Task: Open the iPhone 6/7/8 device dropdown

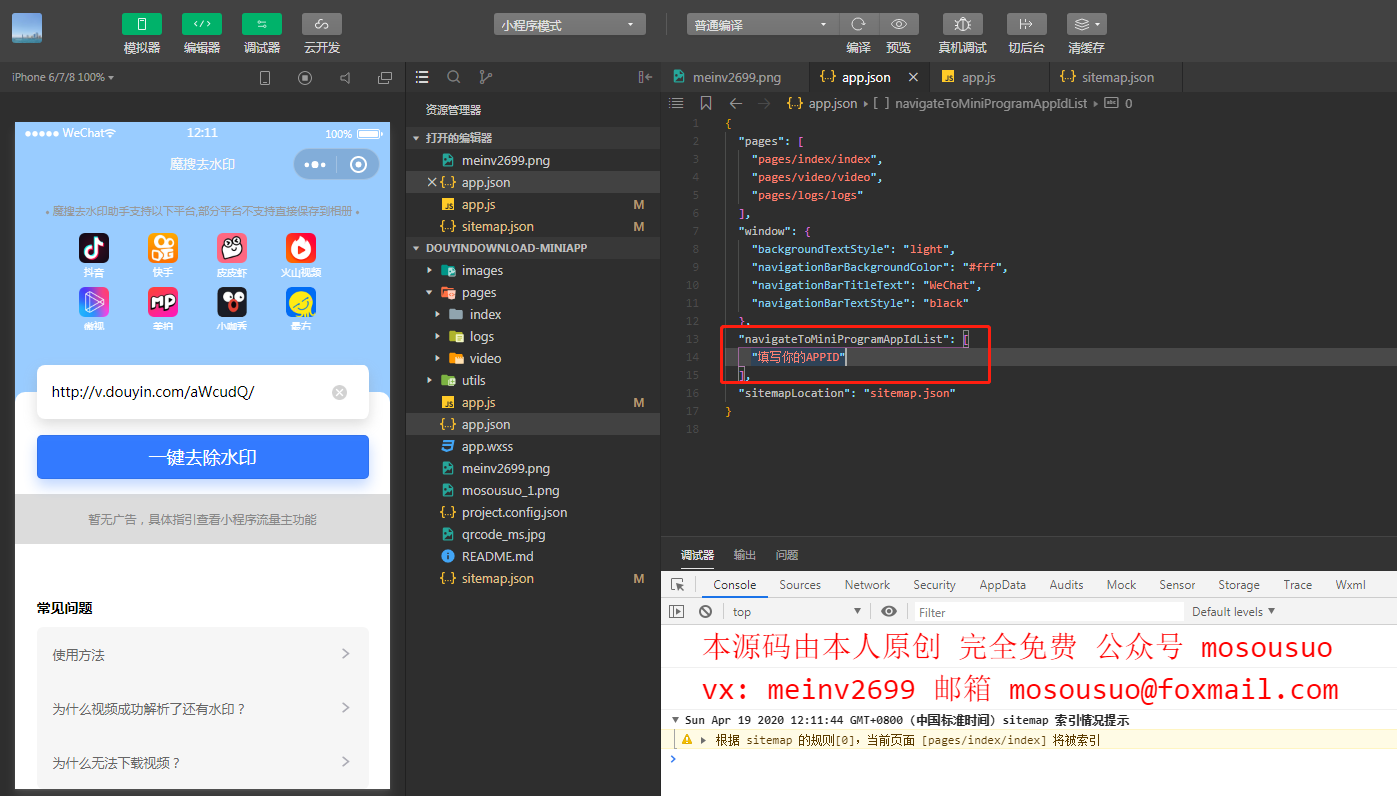Action: [x=63, y=77]
